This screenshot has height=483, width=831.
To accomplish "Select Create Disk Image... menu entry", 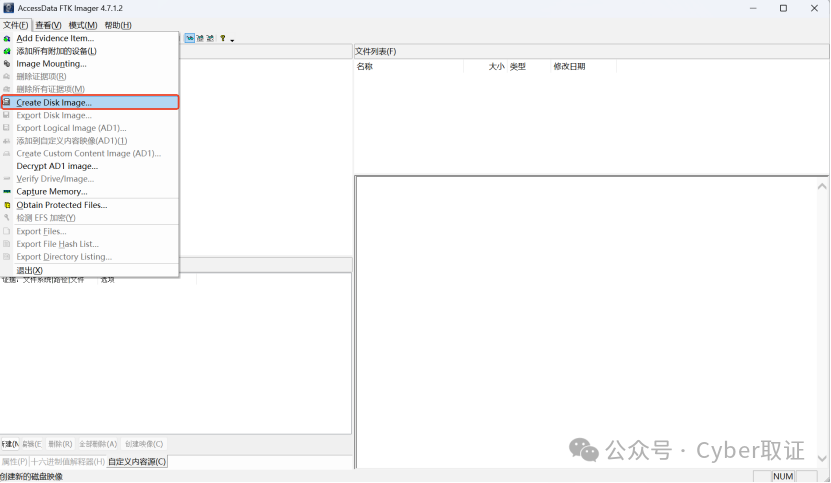I will 90,102.
